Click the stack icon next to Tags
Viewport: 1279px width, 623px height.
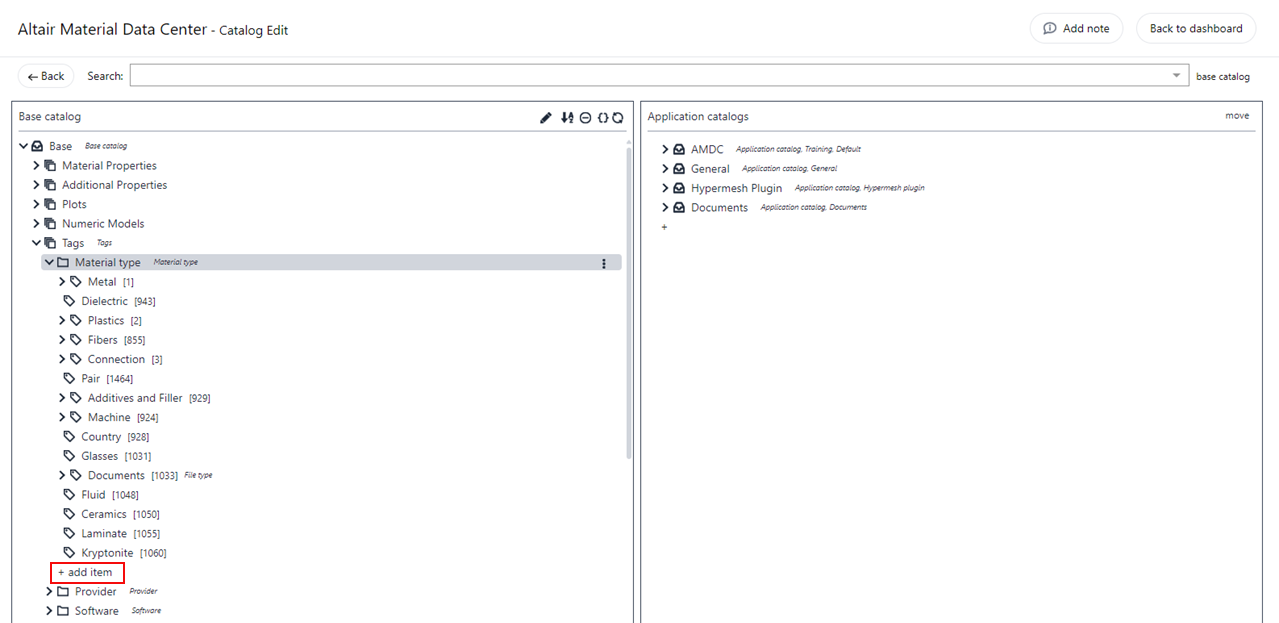pos(50,243)
